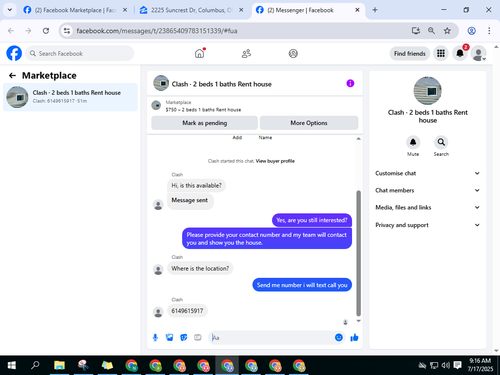Open the Friends icon in top navigation
Image resolution: width=500 pixels, height=375 pixels.
pos(246,53)
